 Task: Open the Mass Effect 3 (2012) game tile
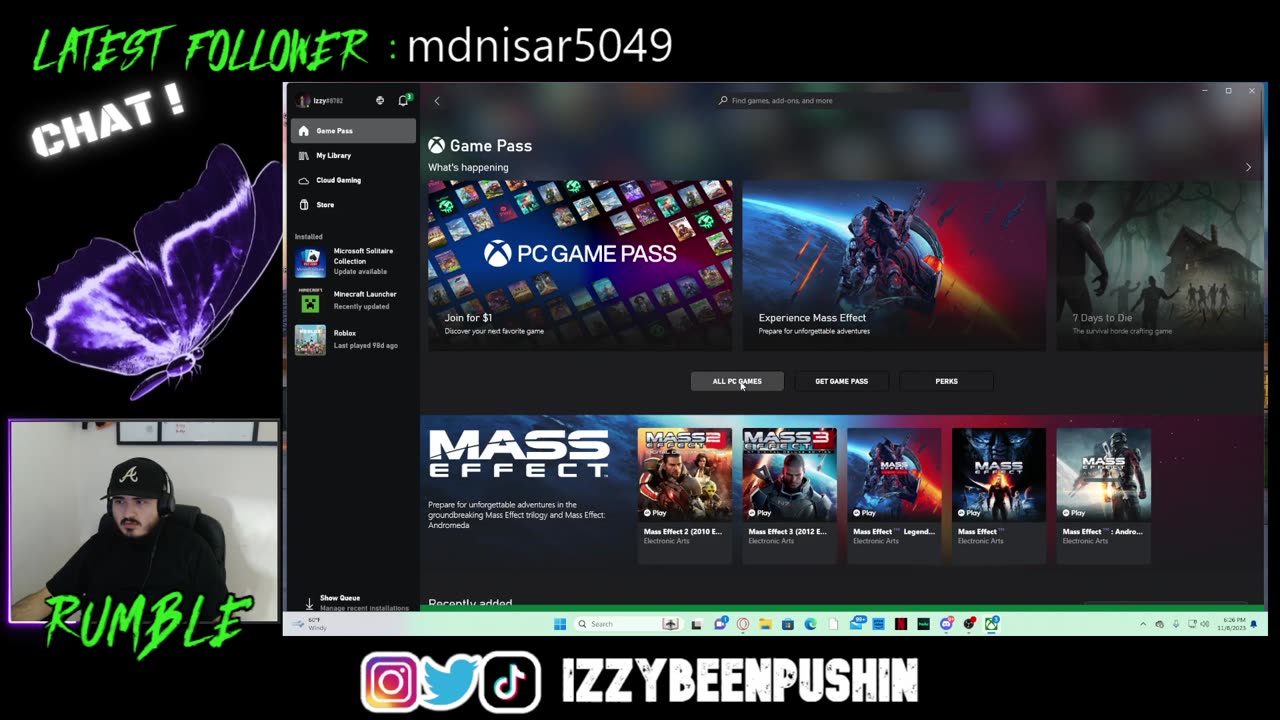(x=789, y=496)
